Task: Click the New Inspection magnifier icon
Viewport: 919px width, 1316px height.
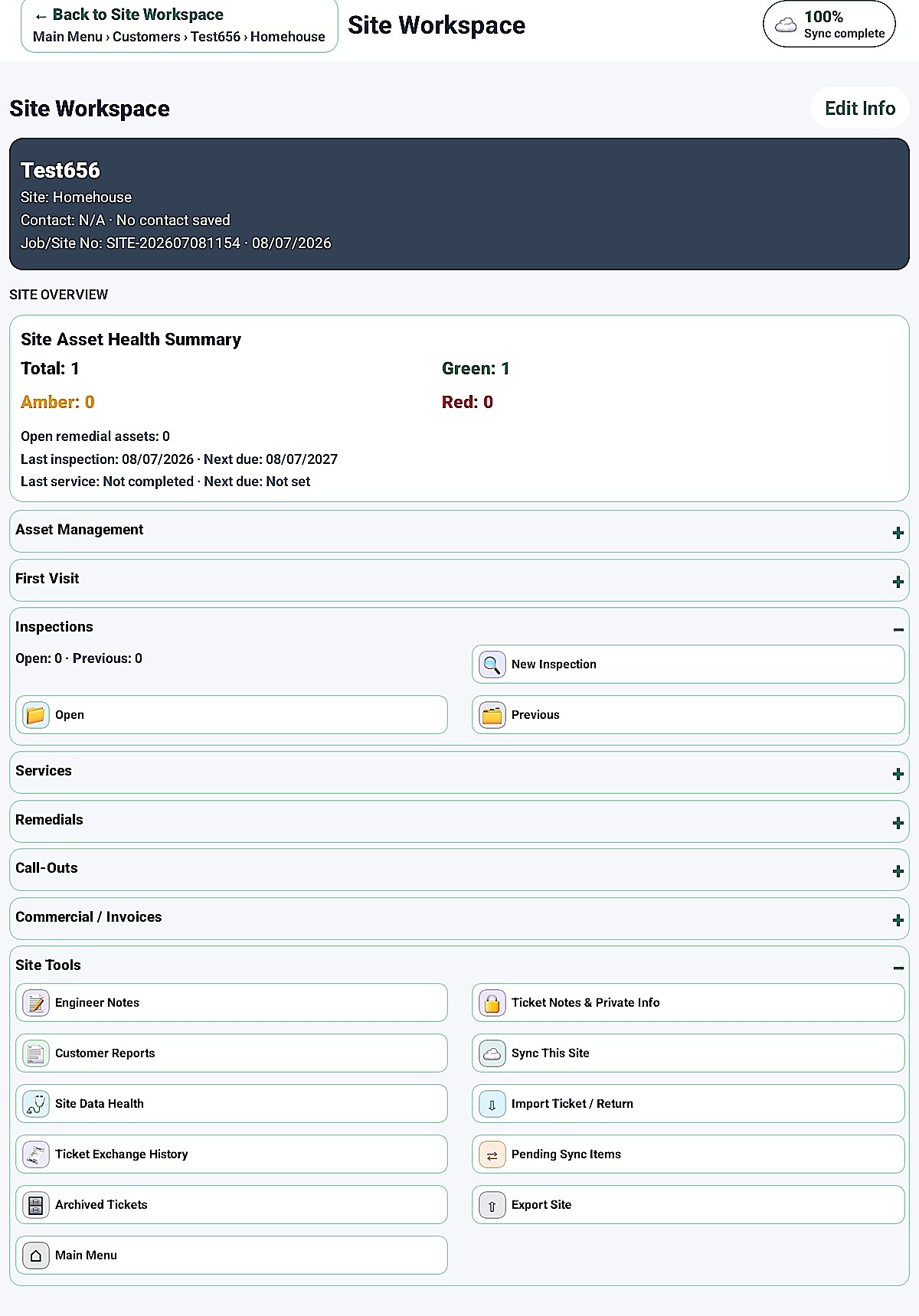Action: point(492,665)
